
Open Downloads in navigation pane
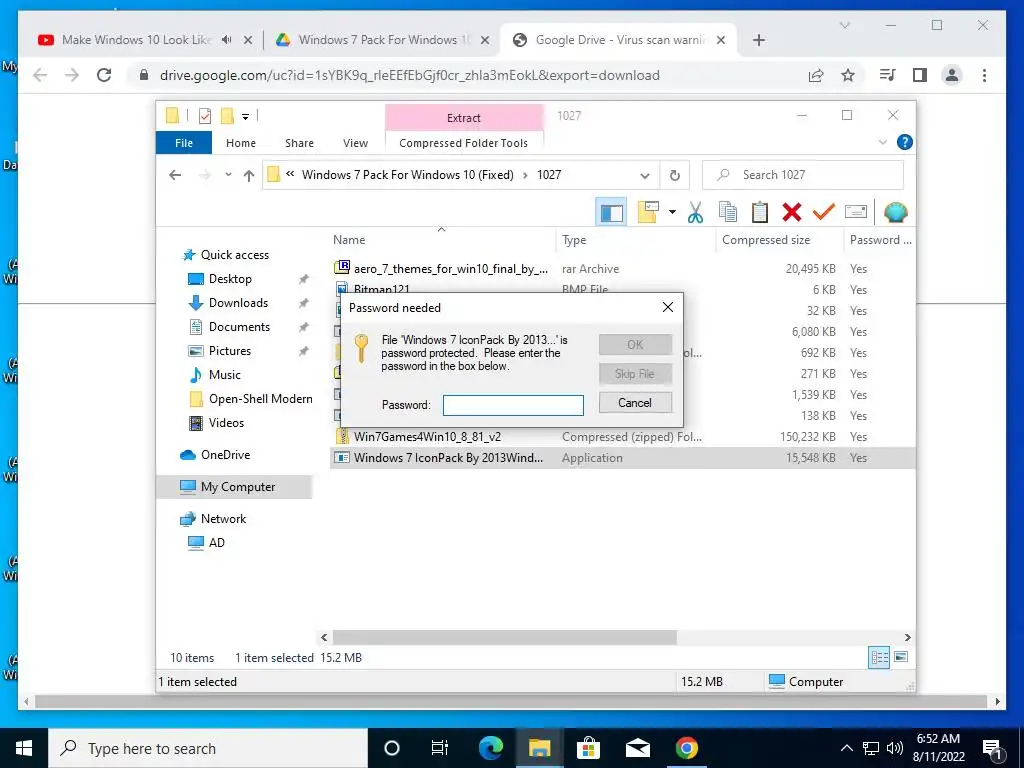[x=238, y=303]
